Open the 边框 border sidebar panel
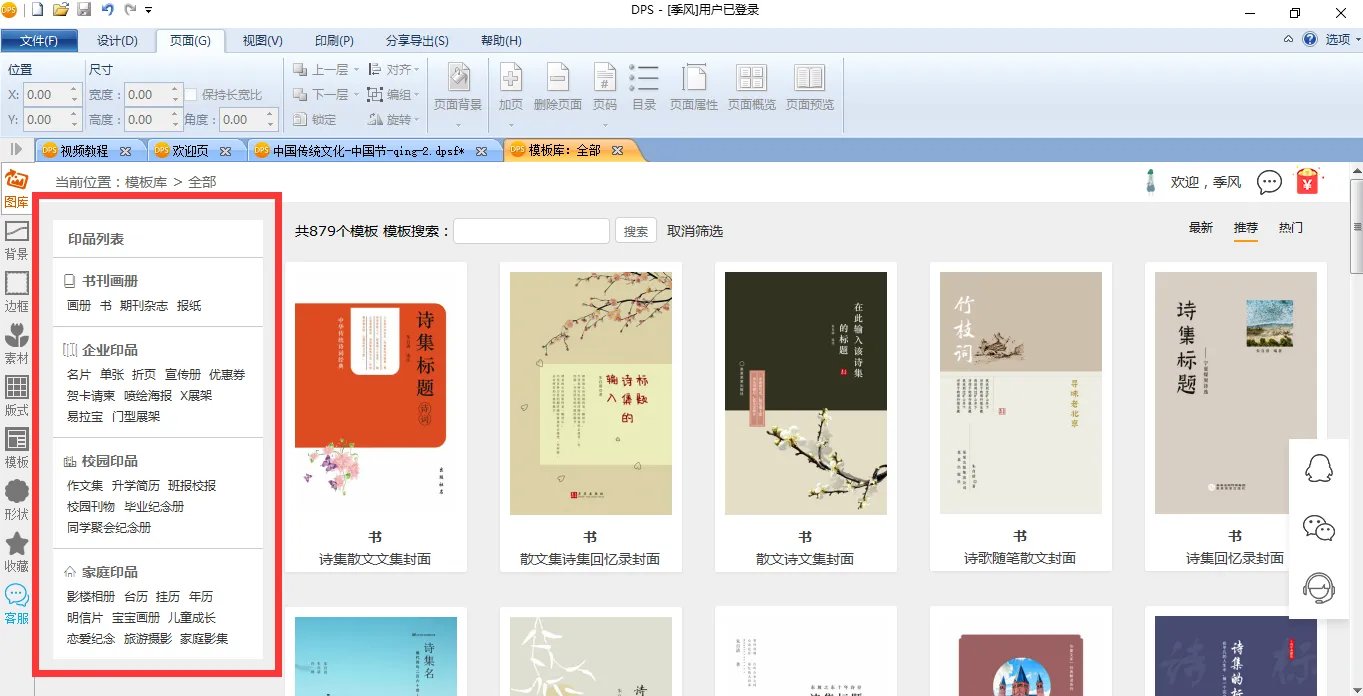The image size is (1363, 696). click(16, 292)
